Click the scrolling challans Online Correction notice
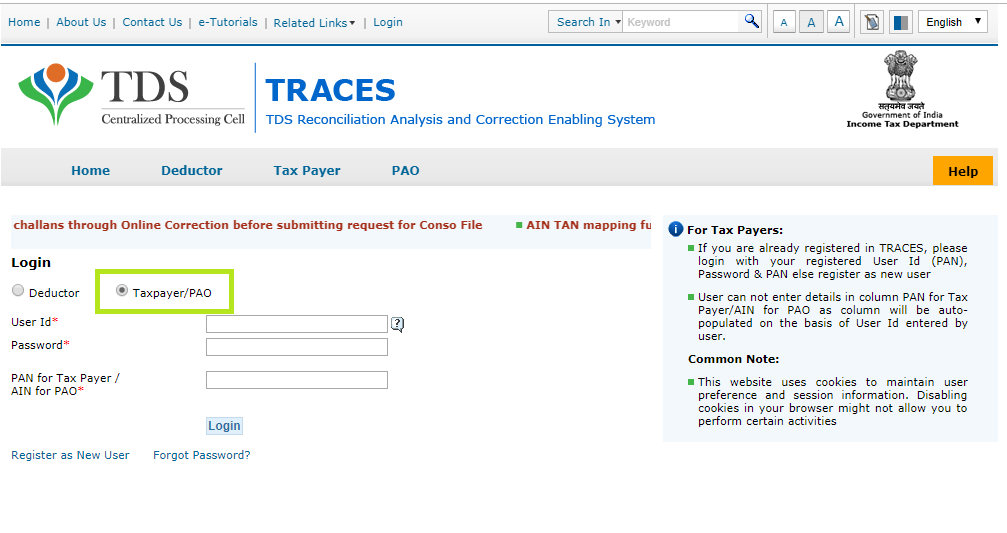 coord(248,225)
